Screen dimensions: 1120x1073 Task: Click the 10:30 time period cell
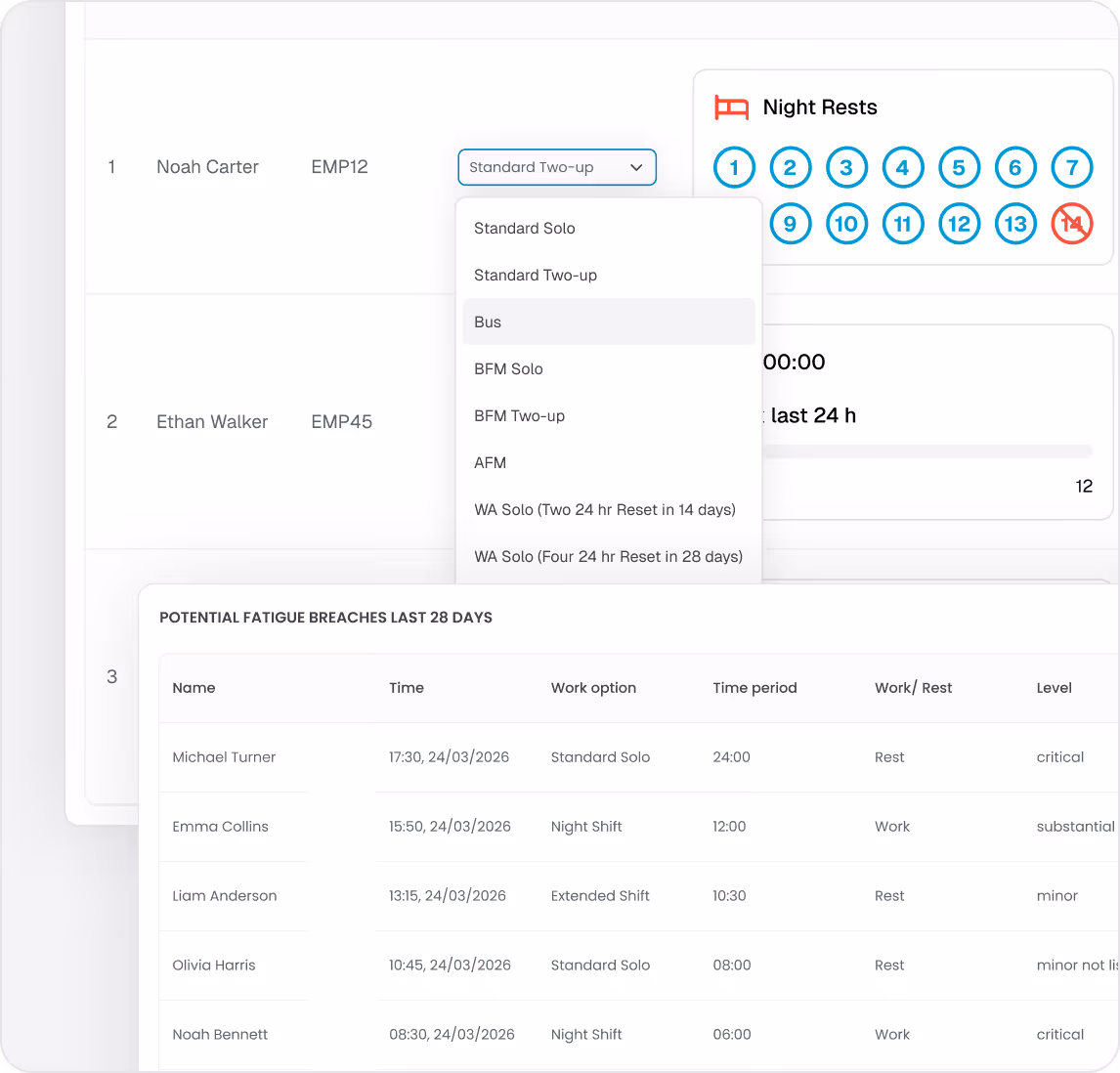pyautogui.click(x=729, y=896)
